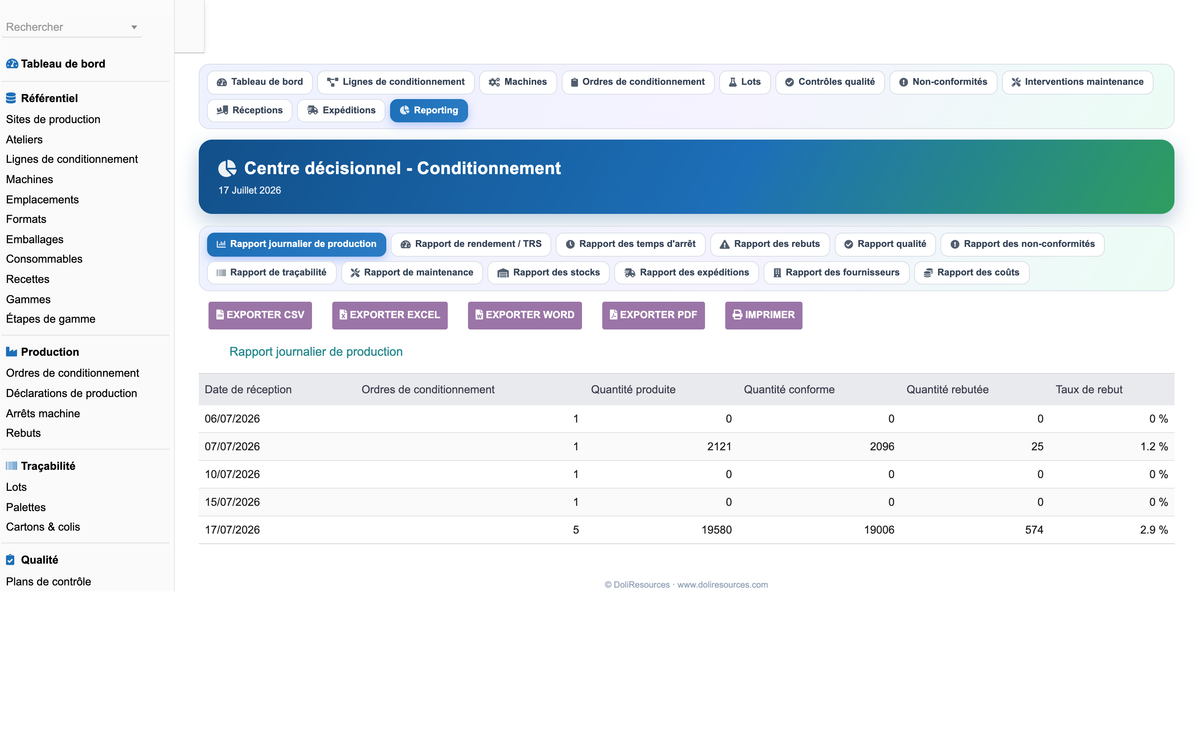Open Déclarations de production link
This screenshot has width=1200, height=743.
[72, 393]
